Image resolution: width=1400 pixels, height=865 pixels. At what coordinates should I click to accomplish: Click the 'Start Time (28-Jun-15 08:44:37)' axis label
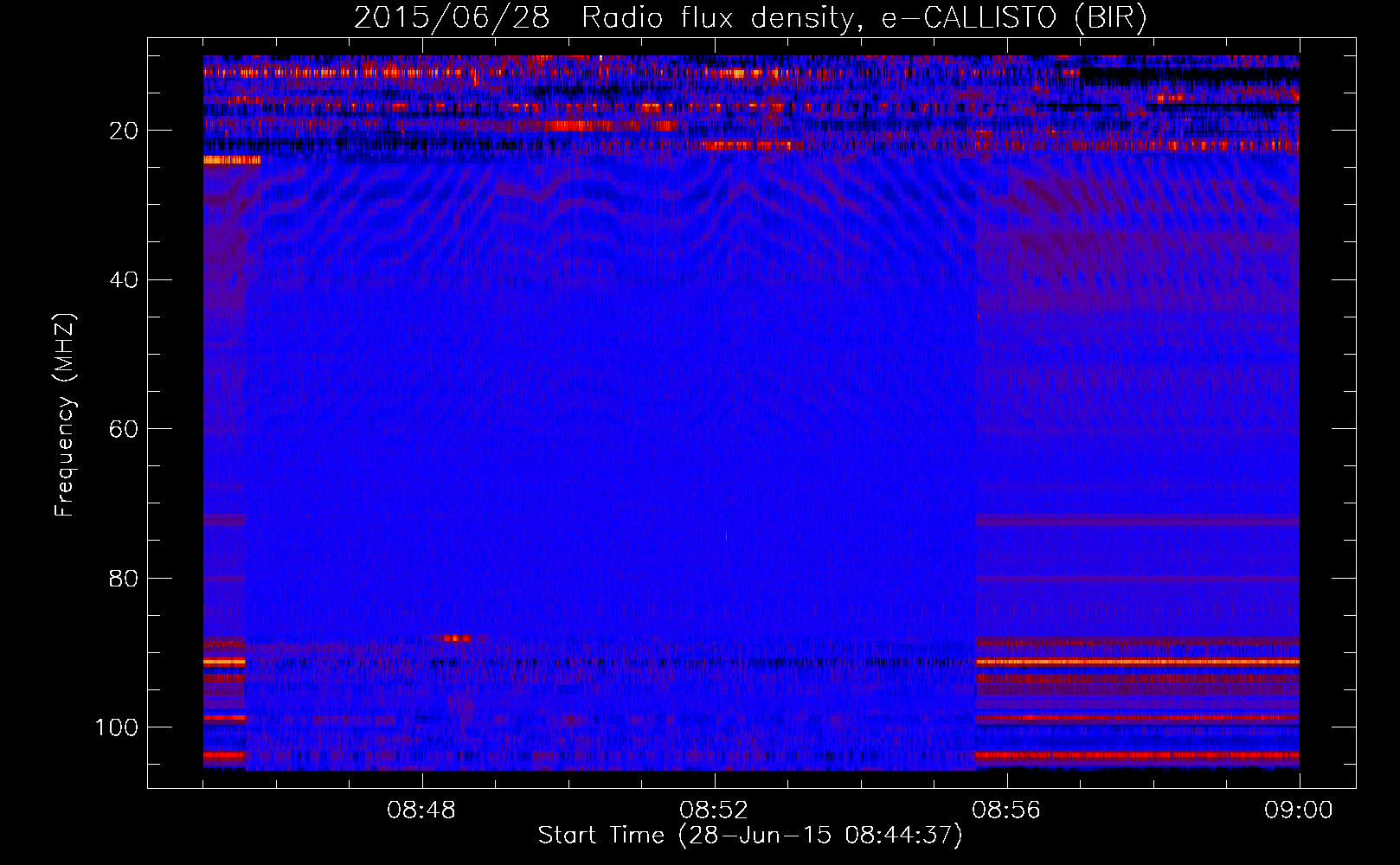point(750,836)
